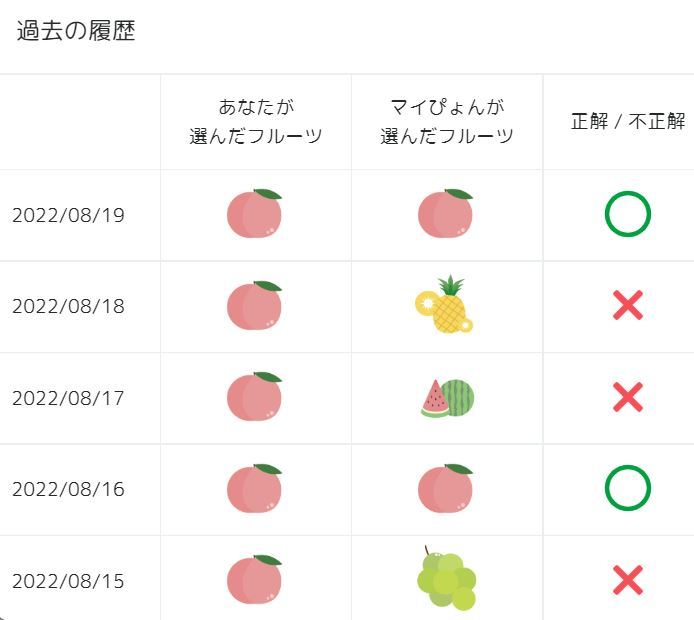Click the green correct circle for 2022/08/16
694x620 pixels.
627,489
